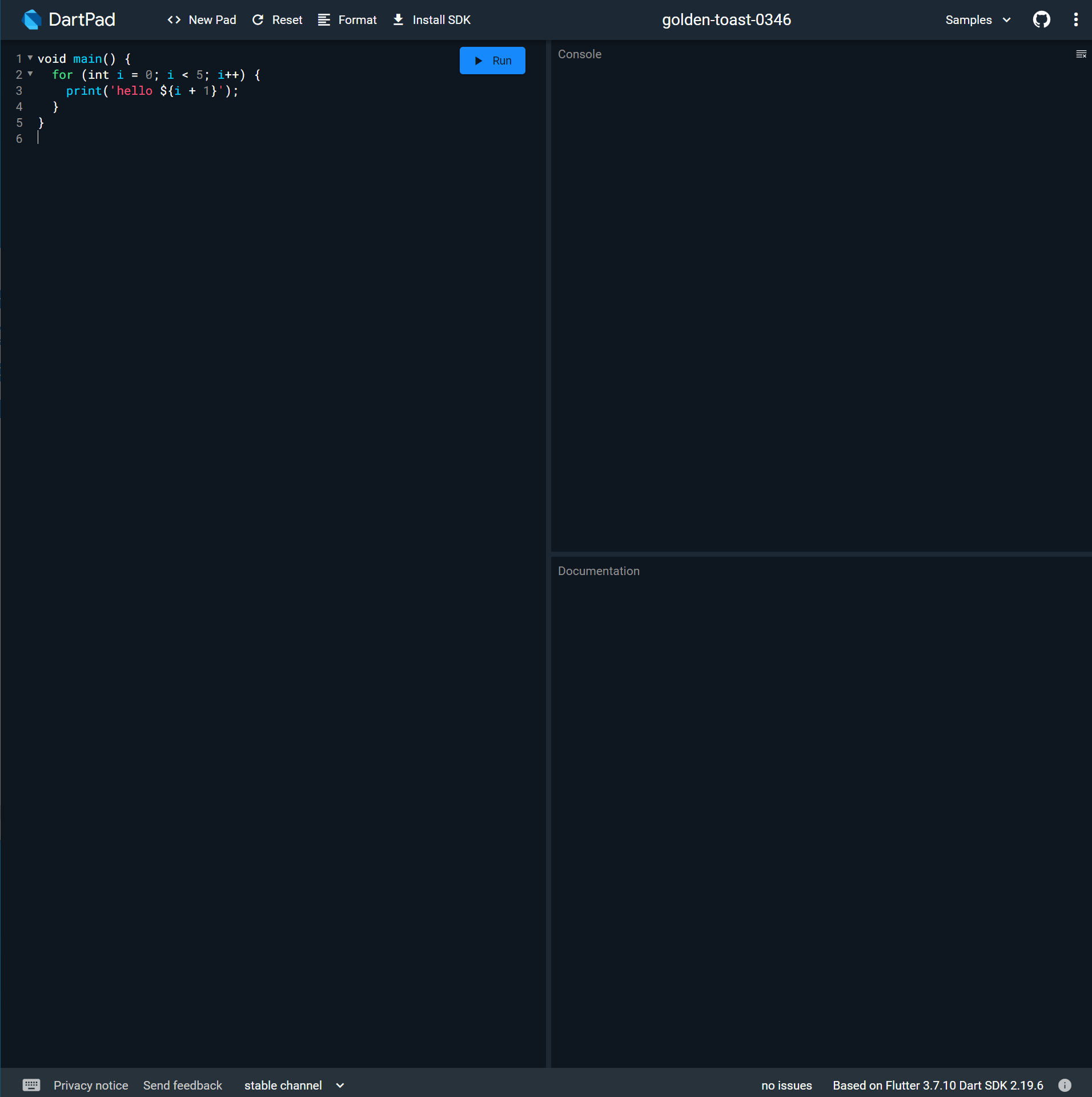Click line number 6 in the gutter

click(x=19, y=139)
